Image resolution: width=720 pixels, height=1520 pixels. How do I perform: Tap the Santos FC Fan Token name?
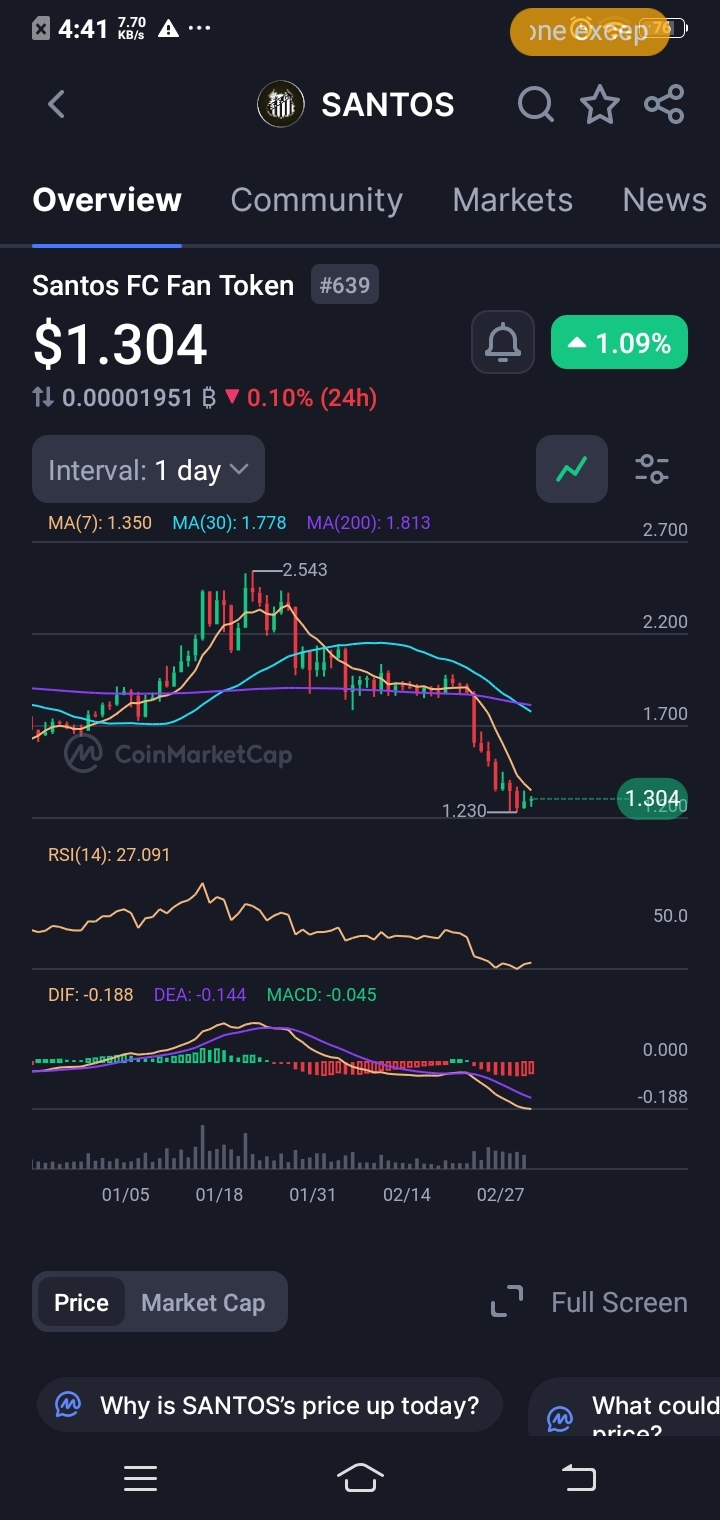(x=163, y=285)
